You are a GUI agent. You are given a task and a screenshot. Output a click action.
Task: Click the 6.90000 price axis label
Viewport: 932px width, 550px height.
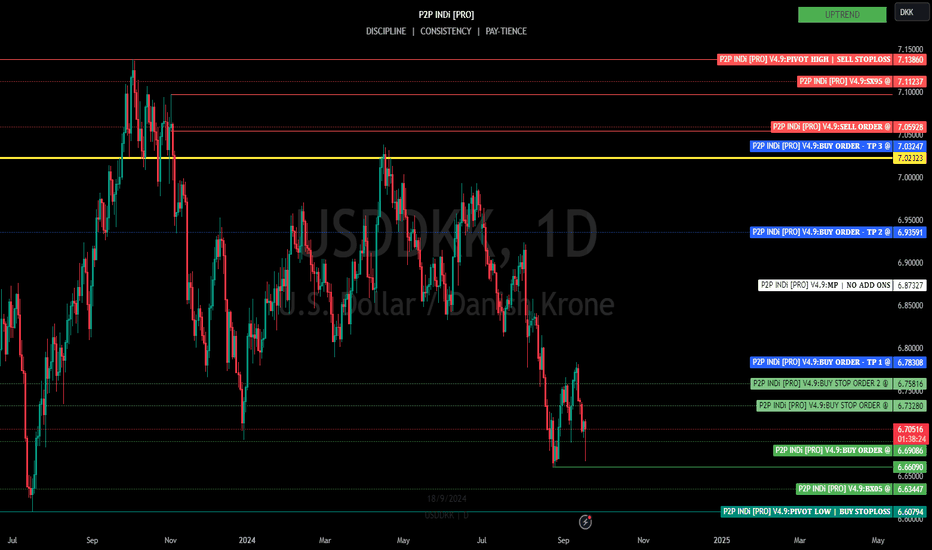[x=910, y=262]
